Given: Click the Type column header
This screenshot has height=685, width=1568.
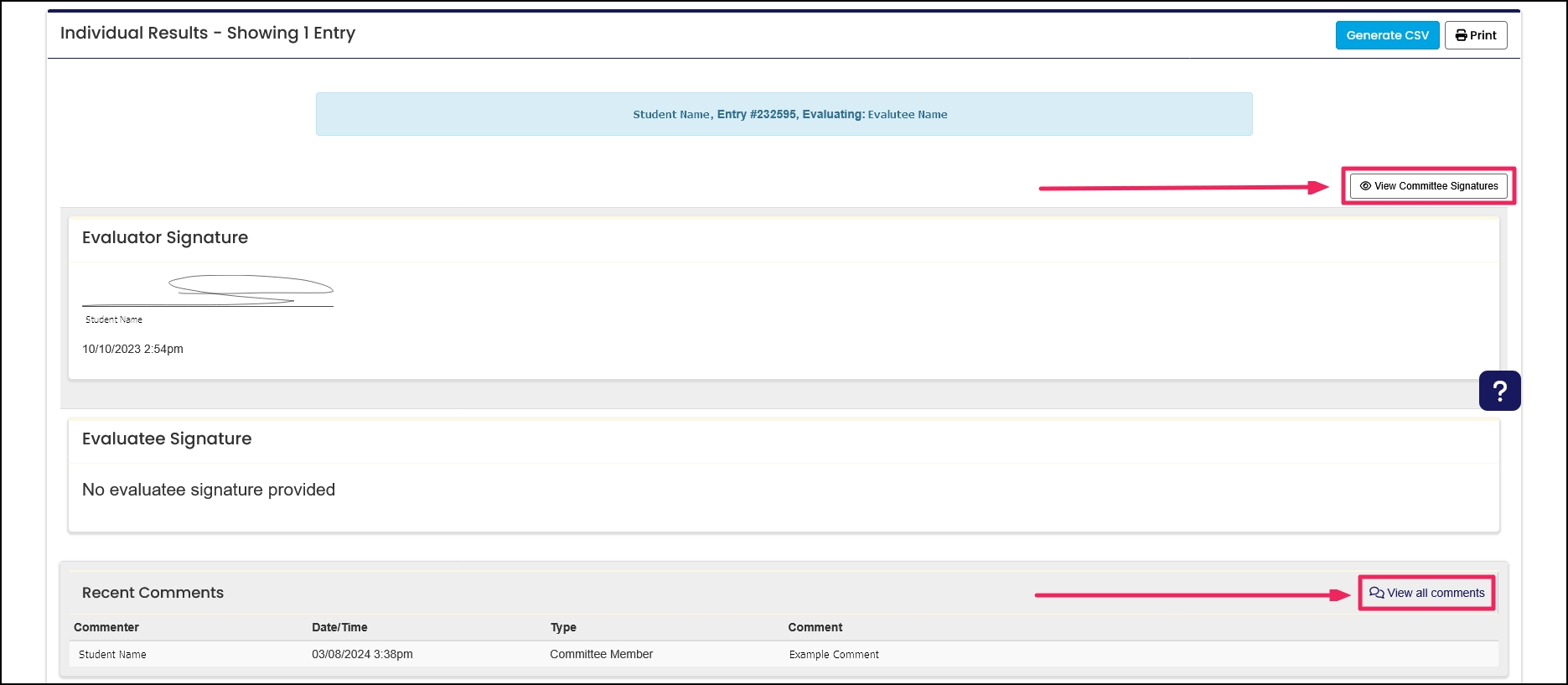Looking at the screenshot, I should click(x=563, y=627).
